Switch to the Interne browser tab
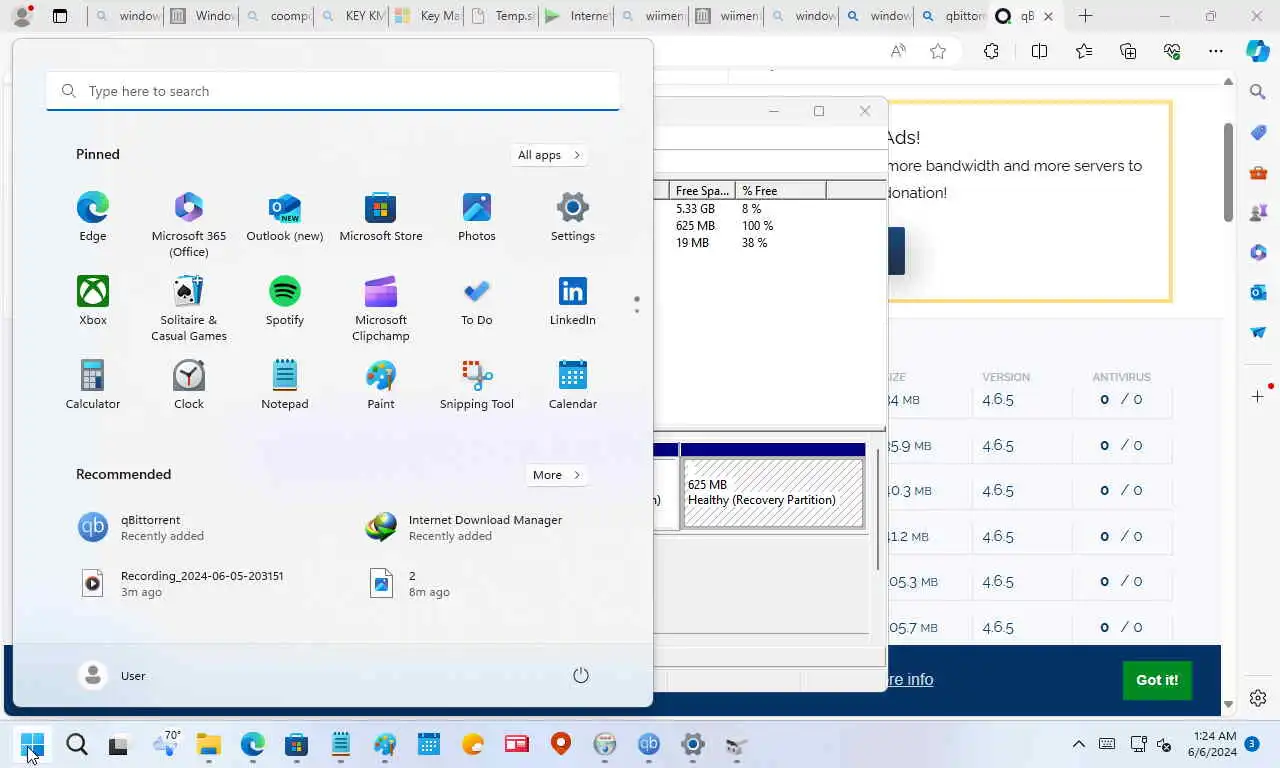 (x=578, y=16)
